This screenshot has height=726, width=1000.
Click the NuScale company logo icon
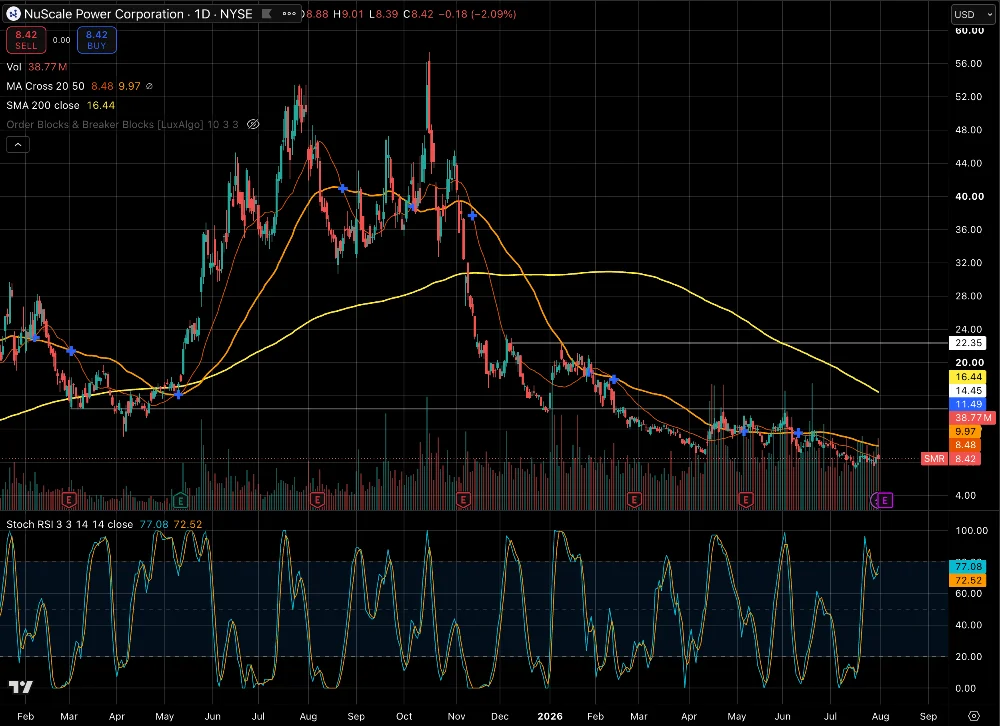click(13, 14)
